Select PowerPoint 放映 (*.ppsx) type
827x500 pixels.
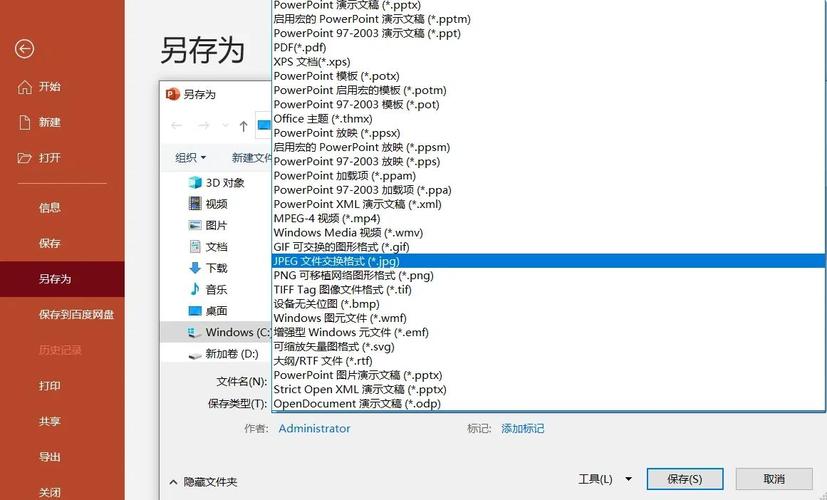pos(549,133)
